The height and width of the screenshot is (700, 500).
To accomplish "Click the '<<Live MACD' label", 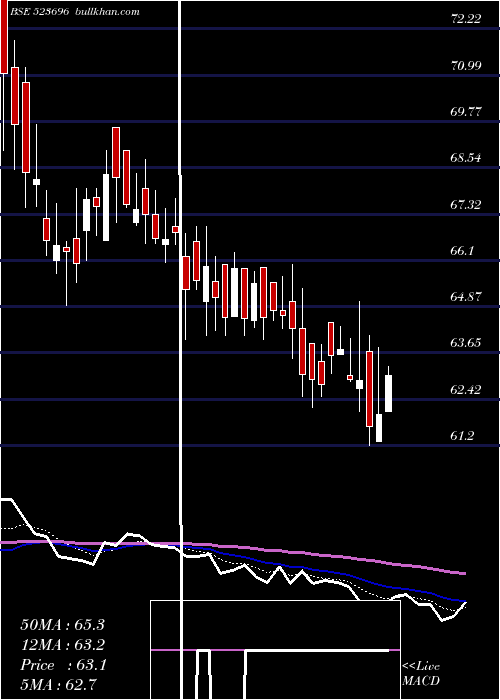I will pos(421,674).
